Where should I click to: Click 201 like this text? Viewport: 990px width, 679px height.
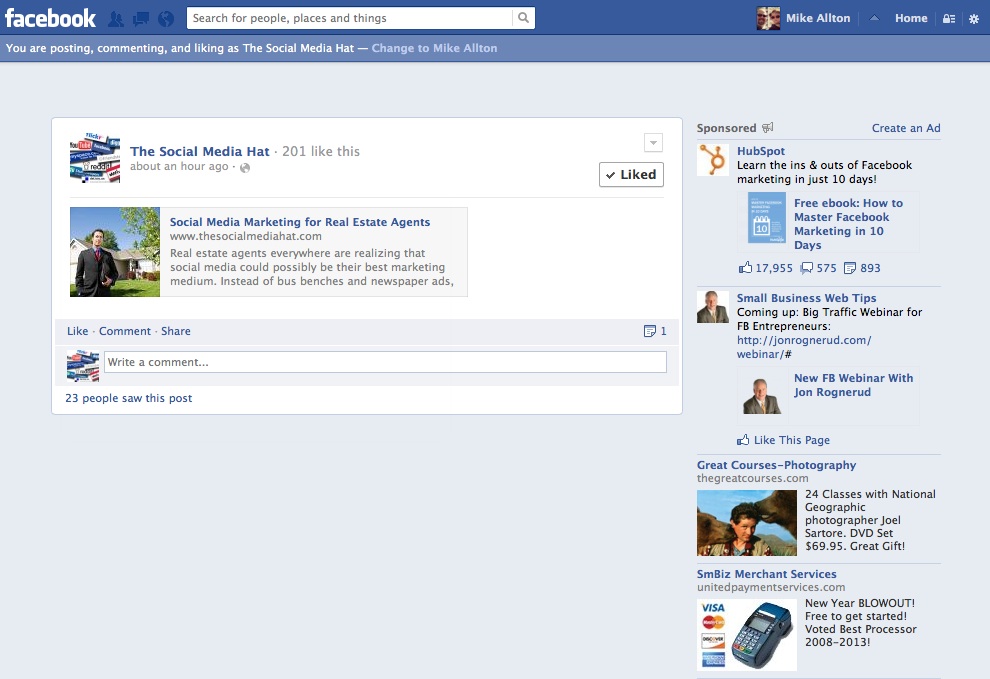[x=321, y=152]
